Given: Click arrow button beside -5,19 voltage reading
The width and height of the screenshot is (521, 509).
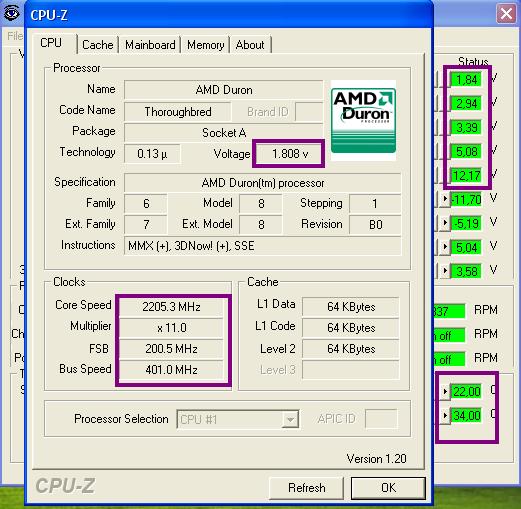Looking at the screenshot, I should 445,223.
